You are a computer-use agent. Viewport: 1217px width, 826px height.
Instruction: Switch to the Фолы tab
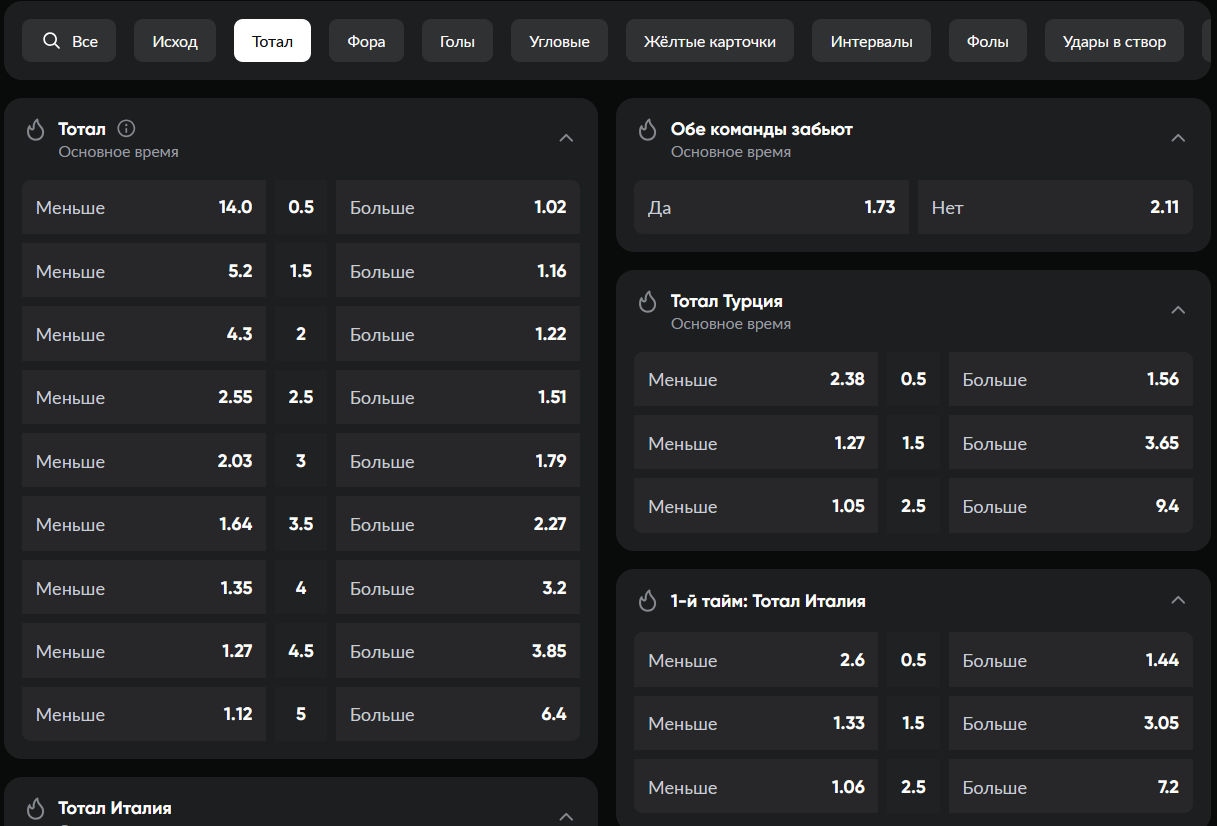(988, 41)
